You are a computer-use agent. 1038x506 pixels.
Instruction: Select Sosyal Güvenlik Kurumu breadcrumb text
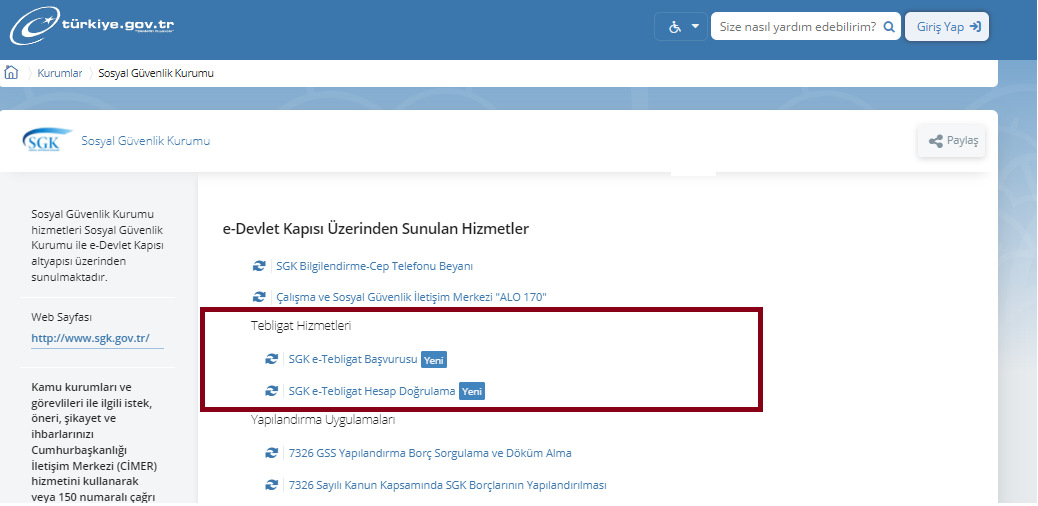[x=156, y=74]
